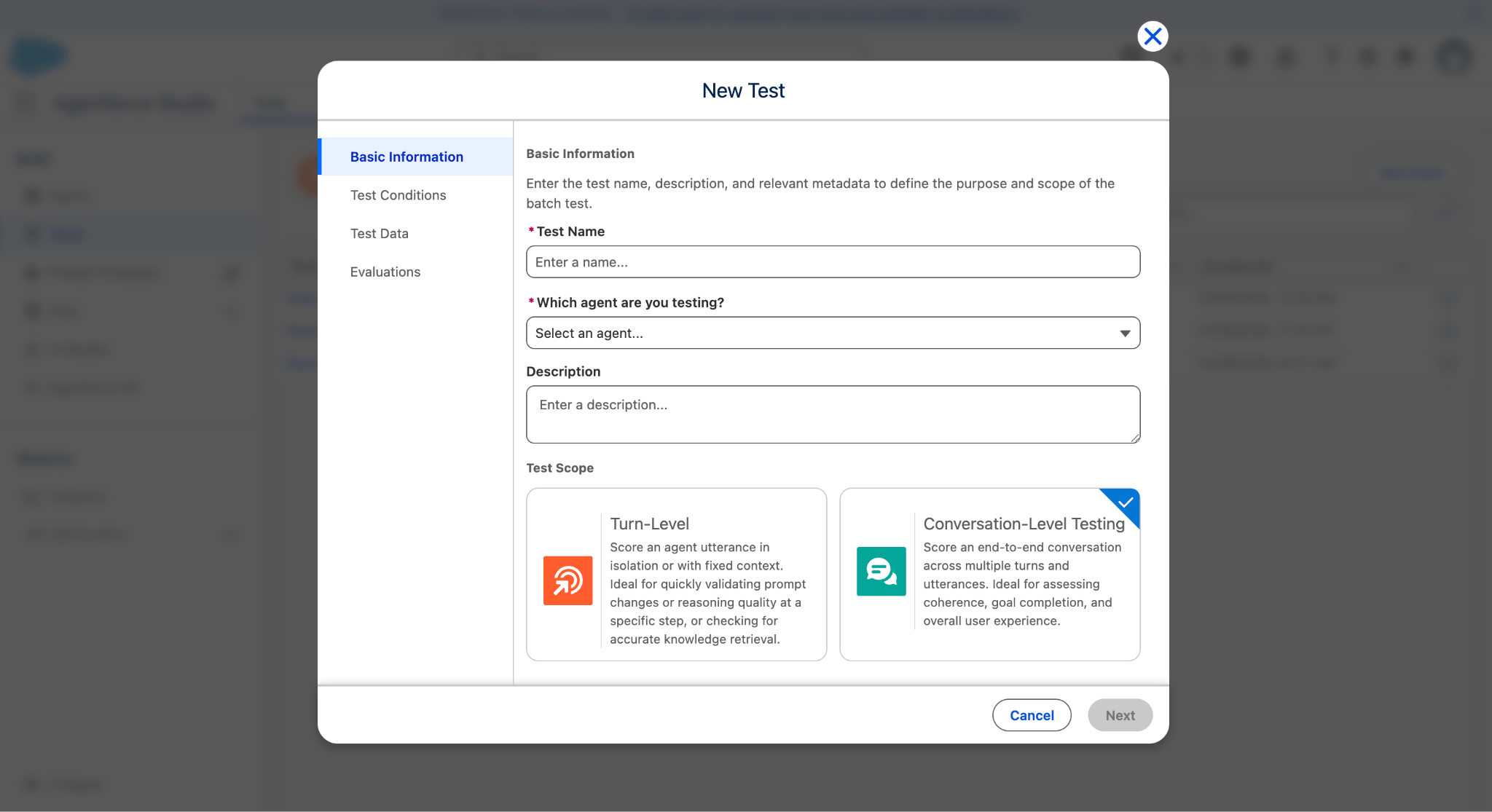
Task: Click the teal Conversation-Level chat icon
Action: pyautogui.click(x=881, y=572)
